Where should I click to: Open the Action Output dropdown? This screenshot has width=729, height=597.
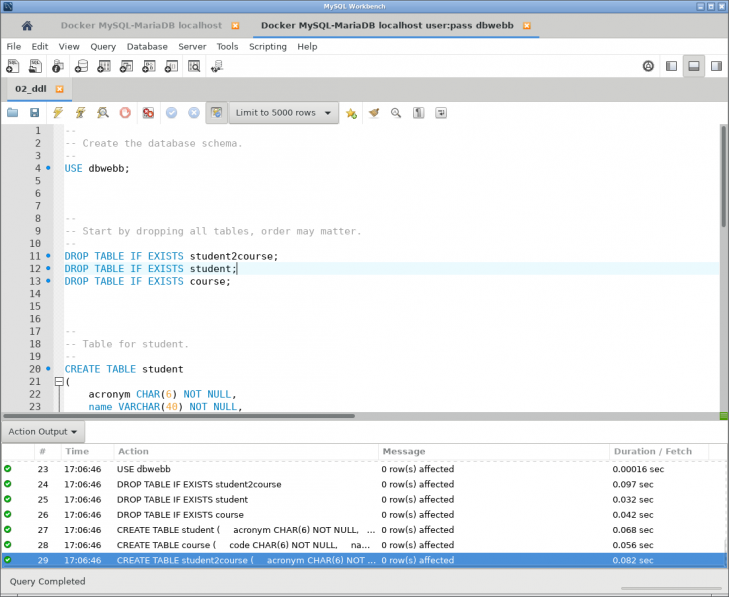43,431
